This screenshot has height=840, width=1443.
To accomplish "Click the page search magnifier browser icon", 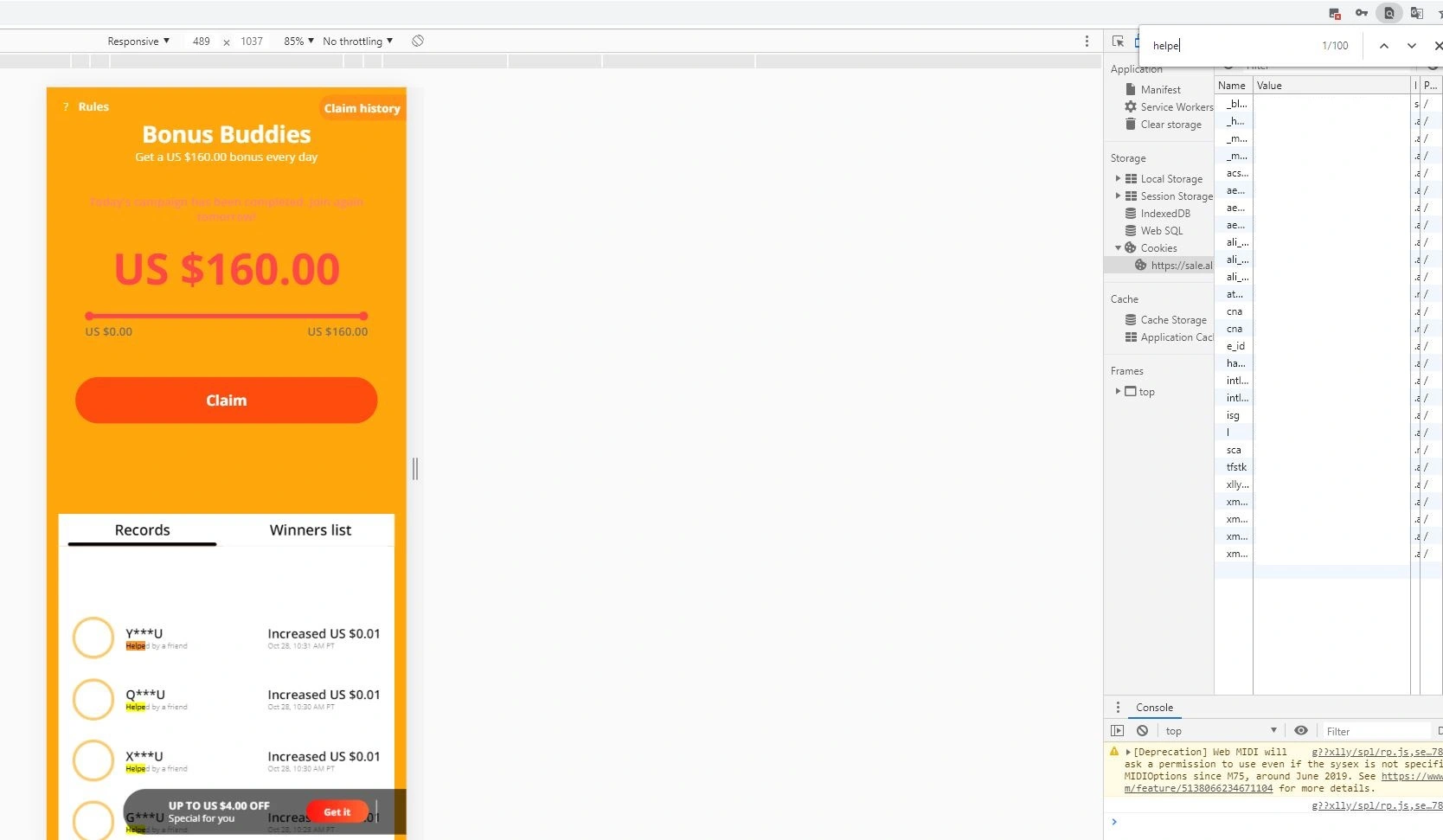I will (x=1389, y=13).
